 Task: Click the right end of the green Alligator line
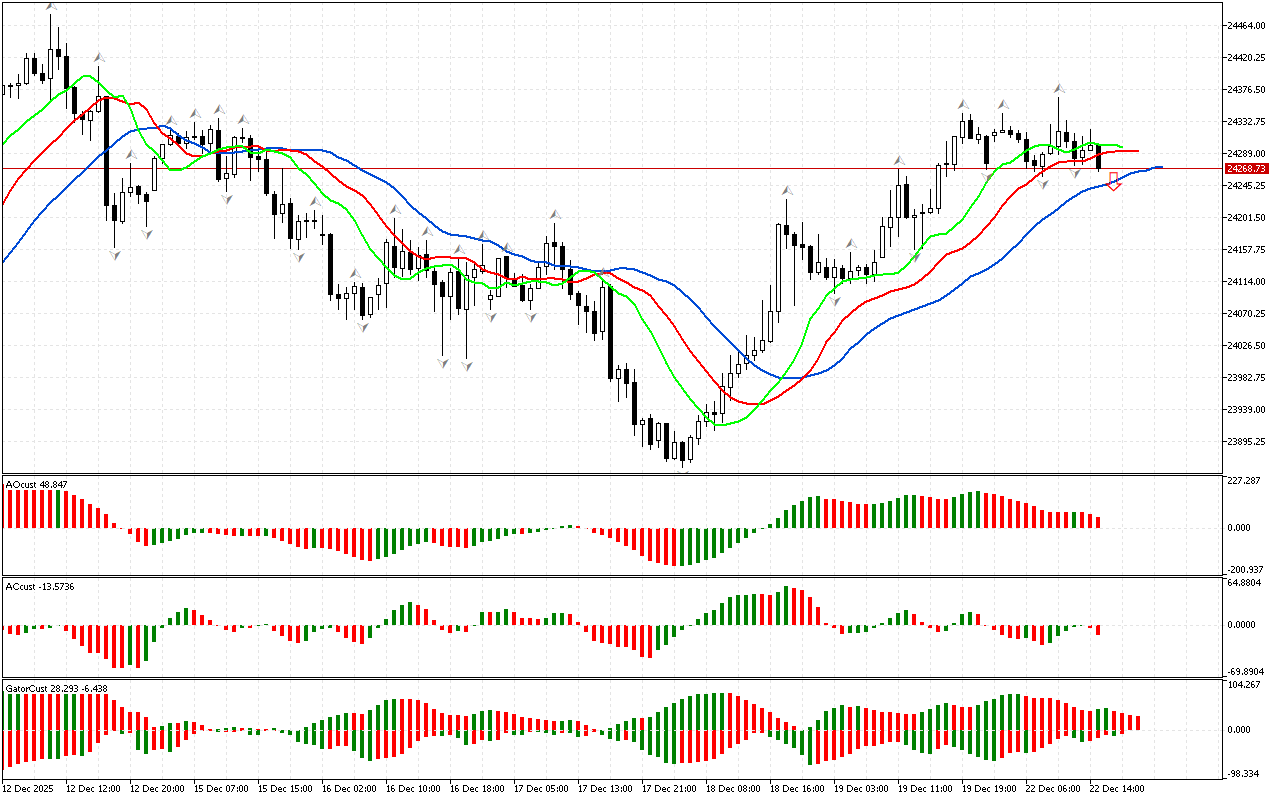click(1120, 146)
